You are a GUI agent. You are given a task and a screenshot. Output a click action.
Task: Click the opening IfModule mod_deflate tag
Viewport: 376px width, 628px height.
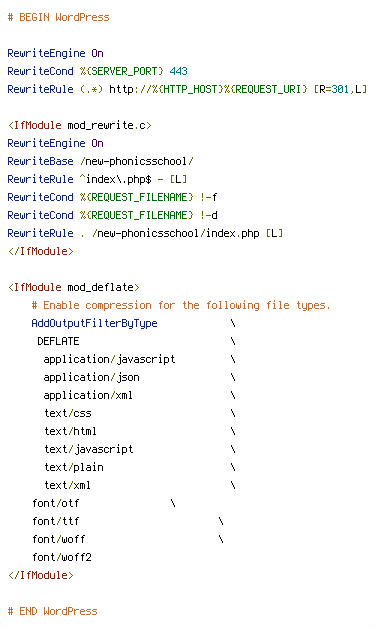pos(74,287)
